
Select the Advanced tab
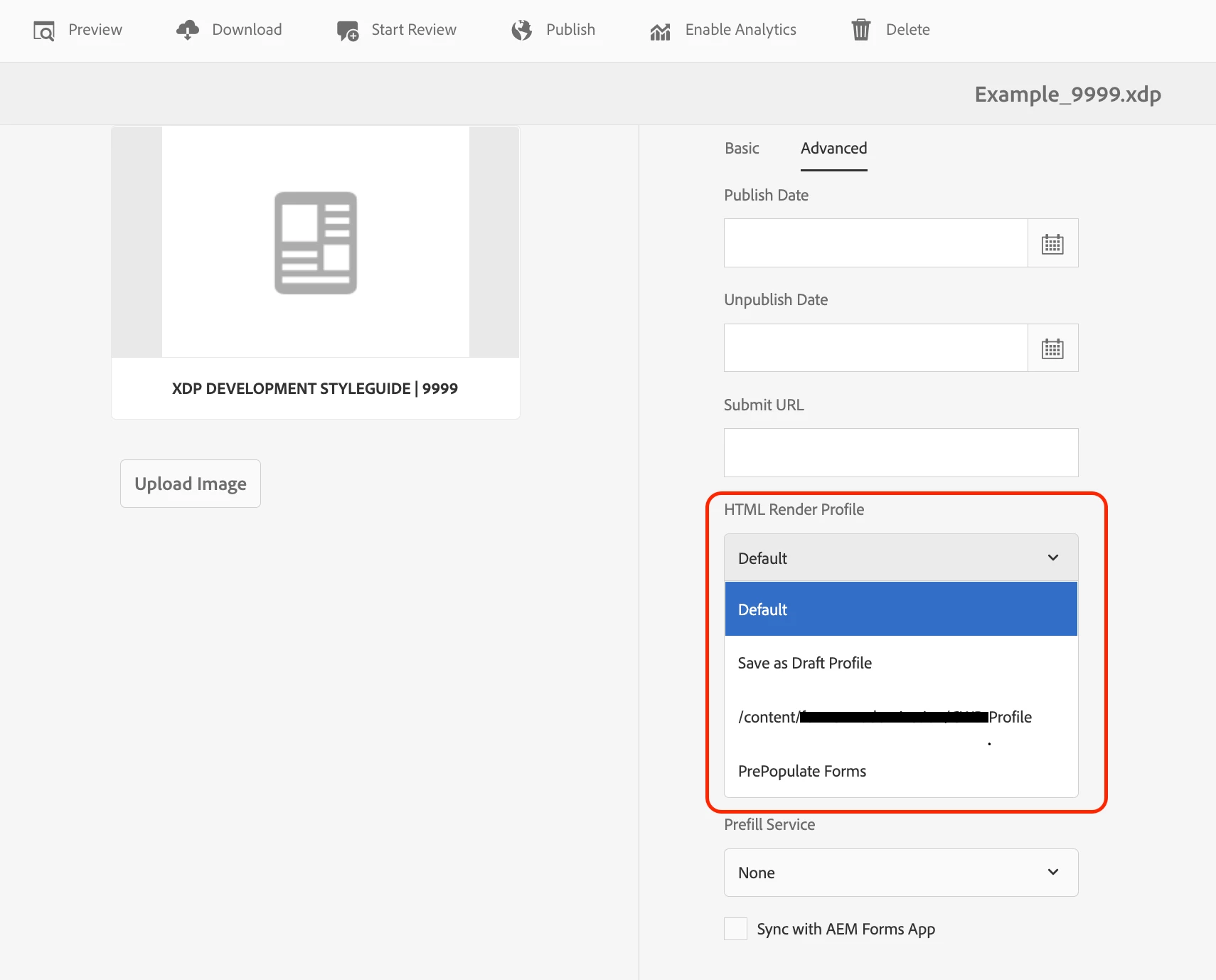pos(833,148)
